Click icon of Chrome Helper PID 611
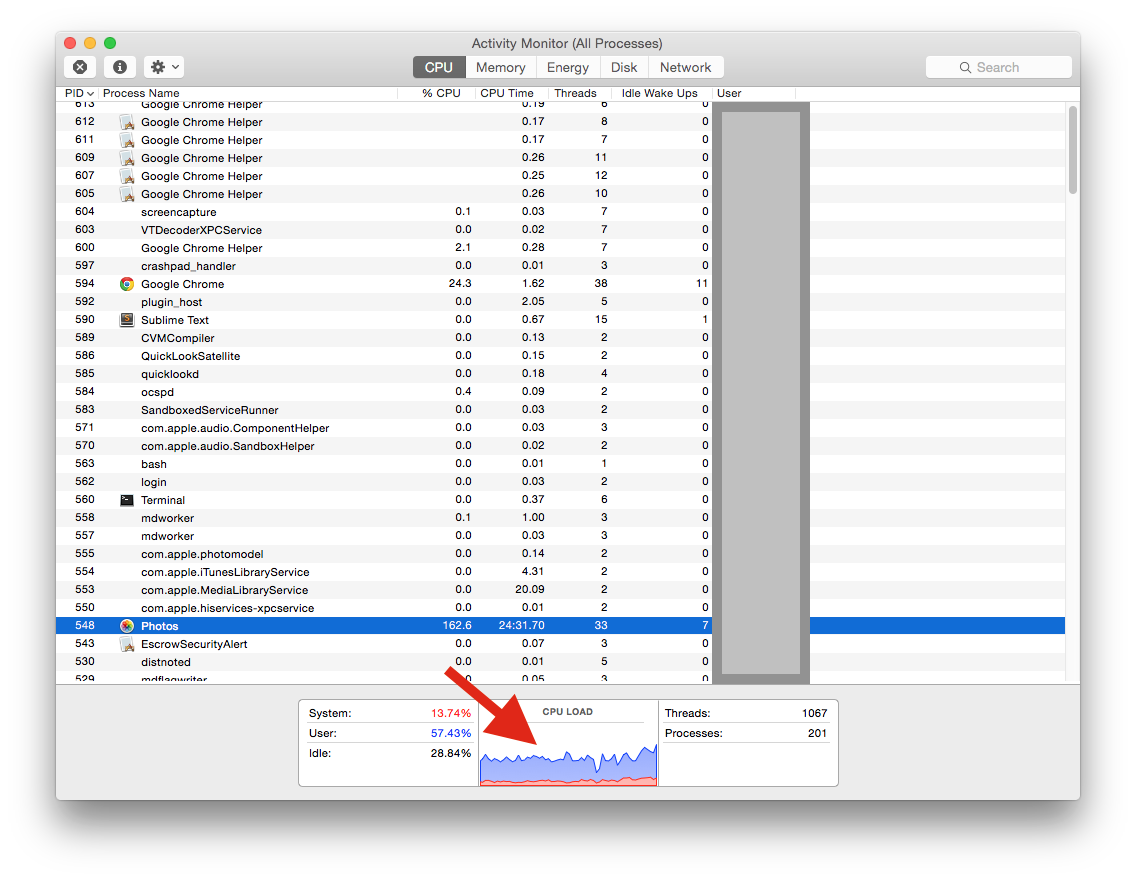This screenshot has height=880, width=1136. click(x=127, y=140)
